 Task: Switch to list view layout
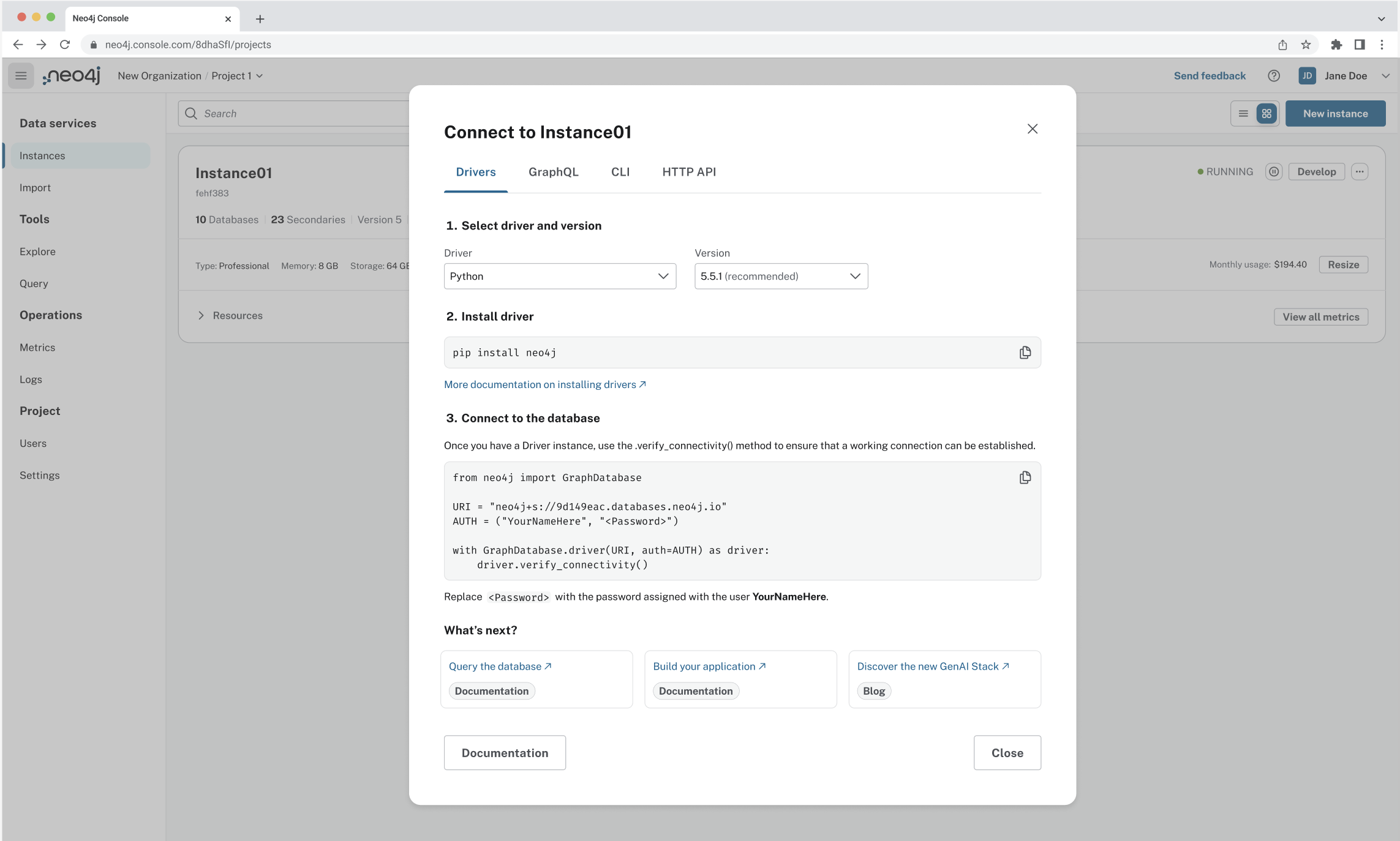pyautogui.click(x=1243, y=114)
